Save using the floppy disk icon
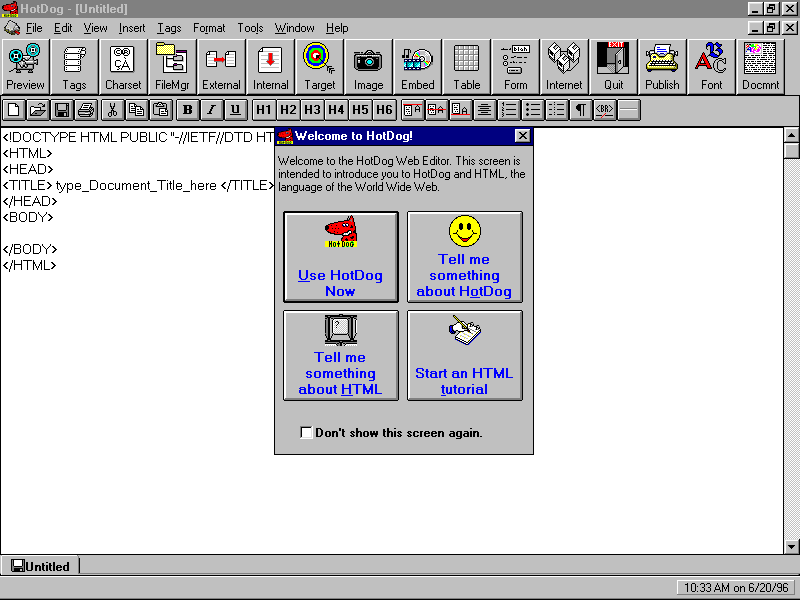The width and height of the screenshot is (800, 600). click(62, 110)
